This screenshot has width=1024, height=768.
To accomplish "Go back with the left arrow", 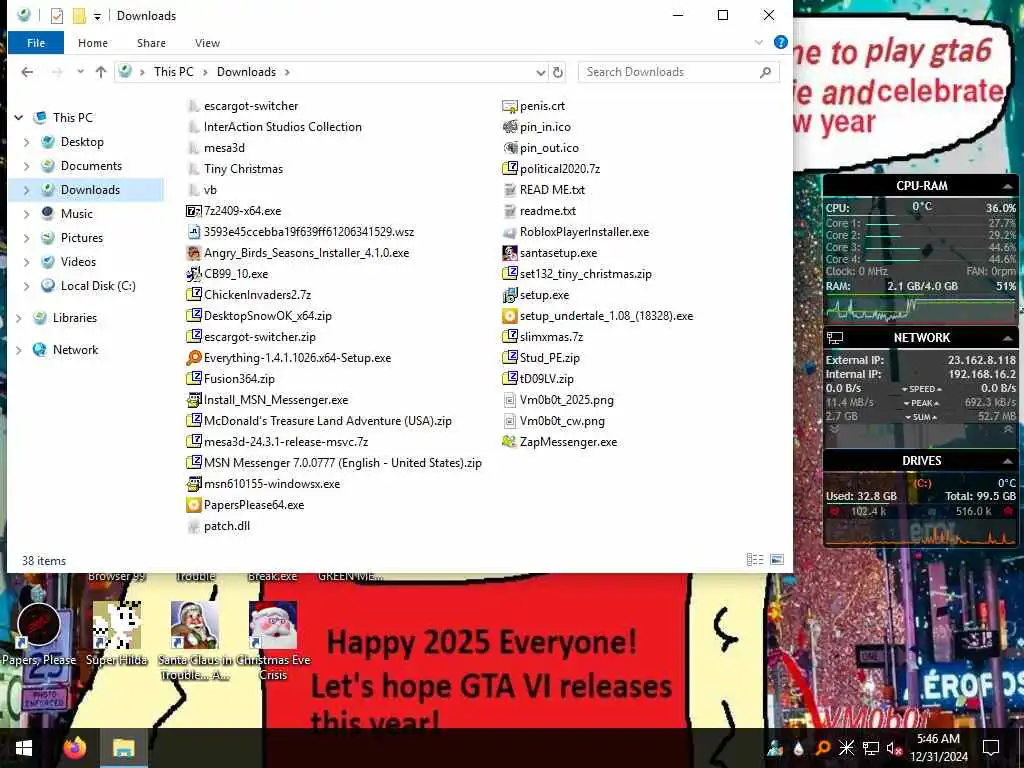I will tap(27, 72).
